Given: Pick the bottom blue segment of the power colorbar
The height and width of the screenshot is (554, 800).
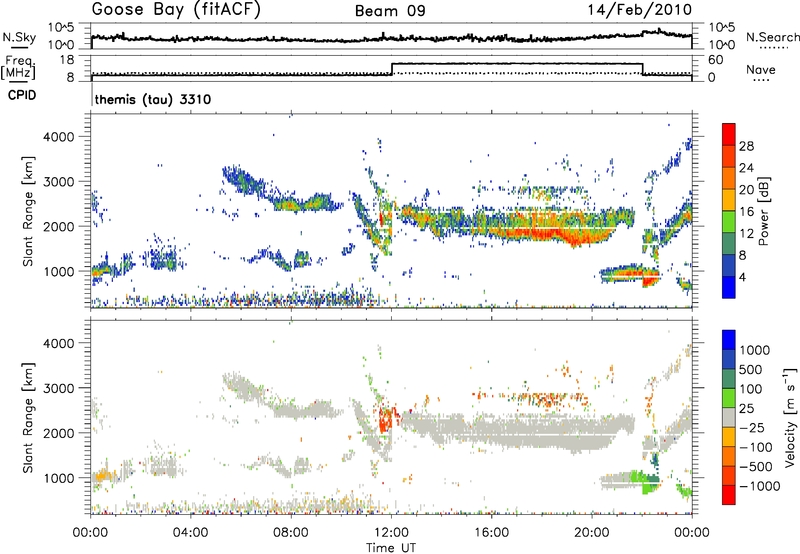Looking at the screenshot, I should (x=729, y=288).
